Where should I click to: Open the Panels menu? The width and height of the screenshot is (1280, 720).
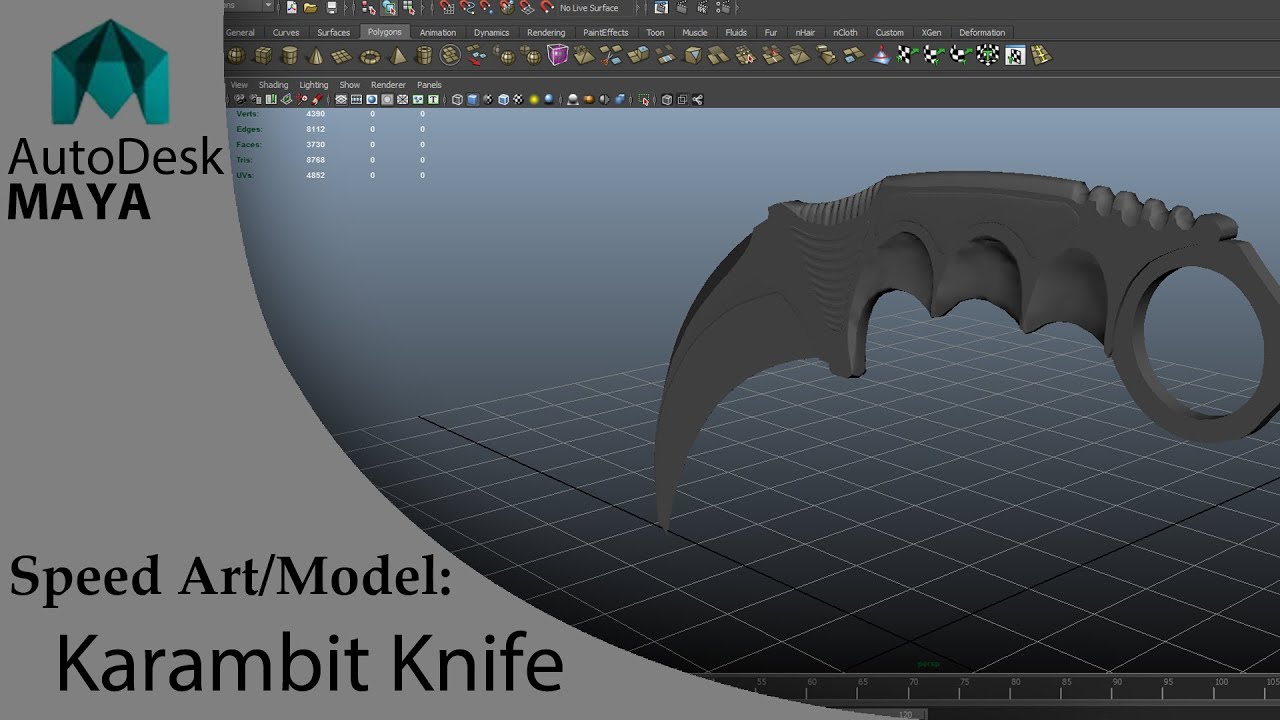(429, 85)
